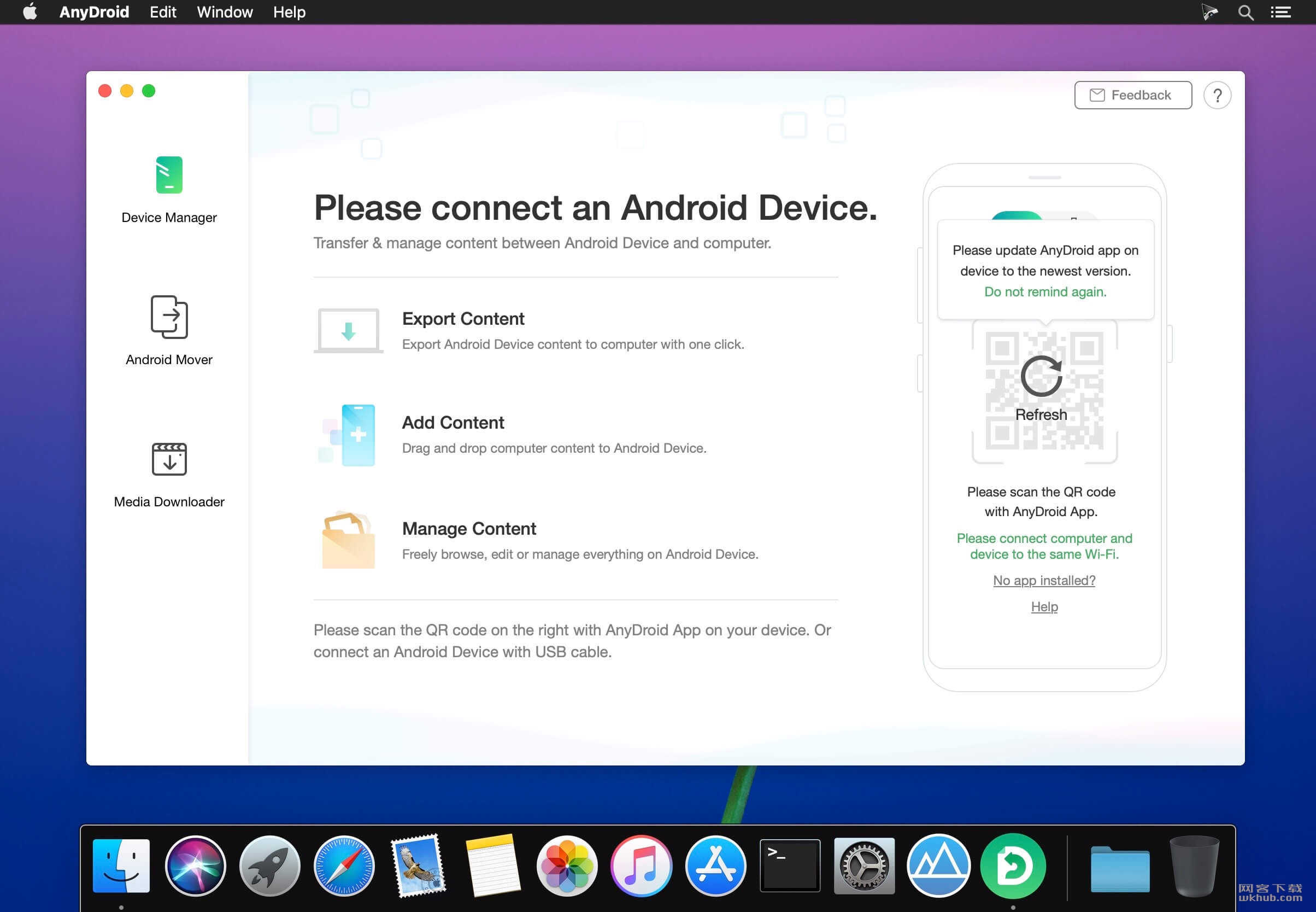The width and height of the screenshot is (1316, 912).
Task: Open the Help link below QR code
Action: [x=1044, y=606]
